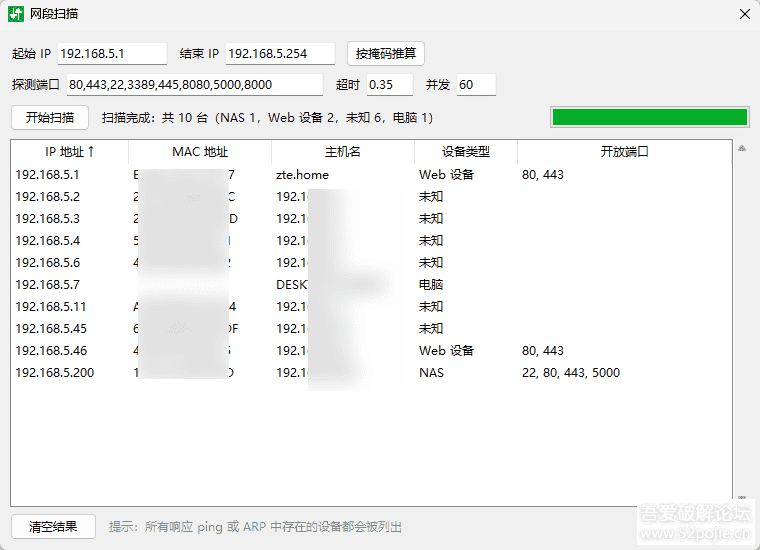The width and height of the screenshot is (760, 550).
Task: Select row with IP 192.168.5.6
Action: point(371,263)
